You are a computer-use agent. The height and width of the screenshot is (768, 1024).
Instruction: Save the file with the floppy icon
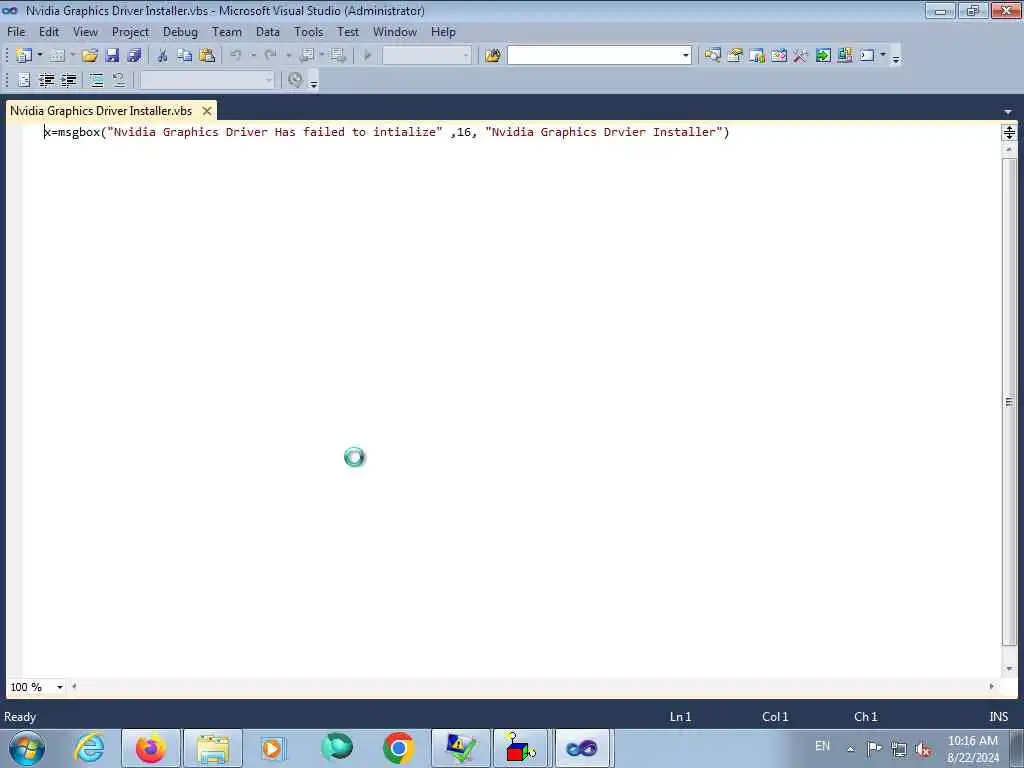point(112,56)
